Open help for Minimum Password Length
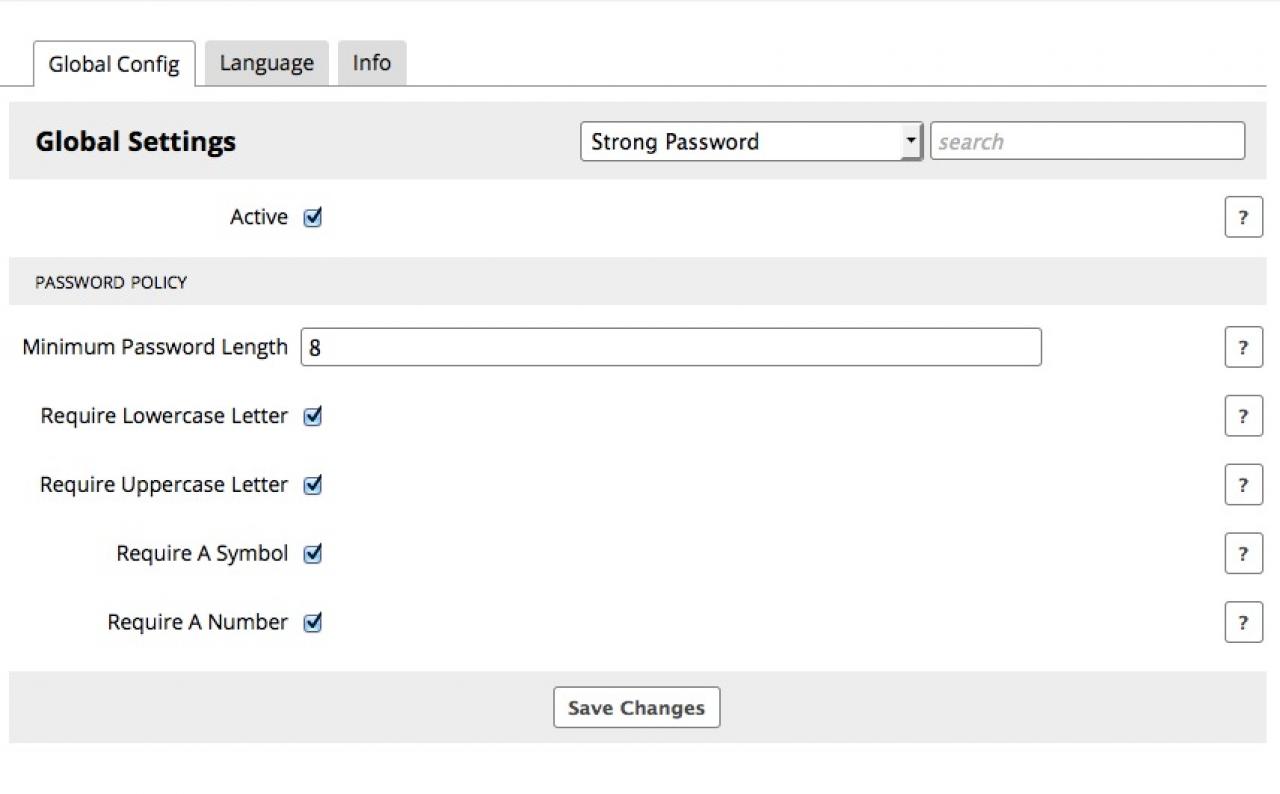Screen dimensions: 1280x794 click(x=1243, y=347)
